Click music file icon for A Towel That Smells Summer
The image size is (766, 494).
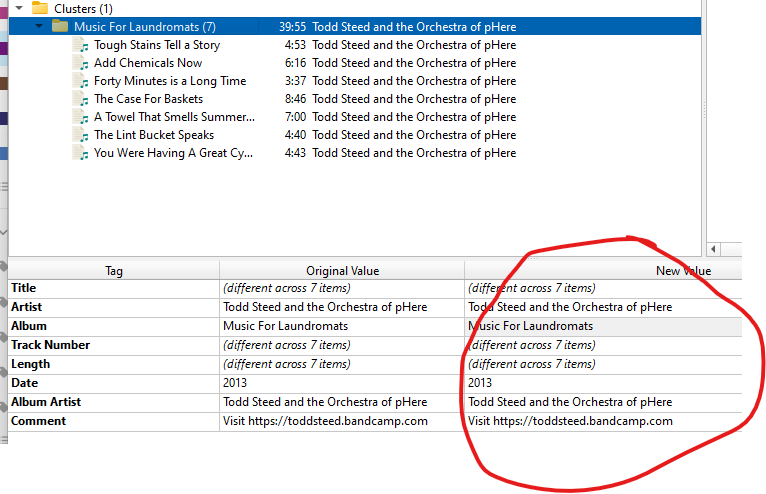coord(81,117)
